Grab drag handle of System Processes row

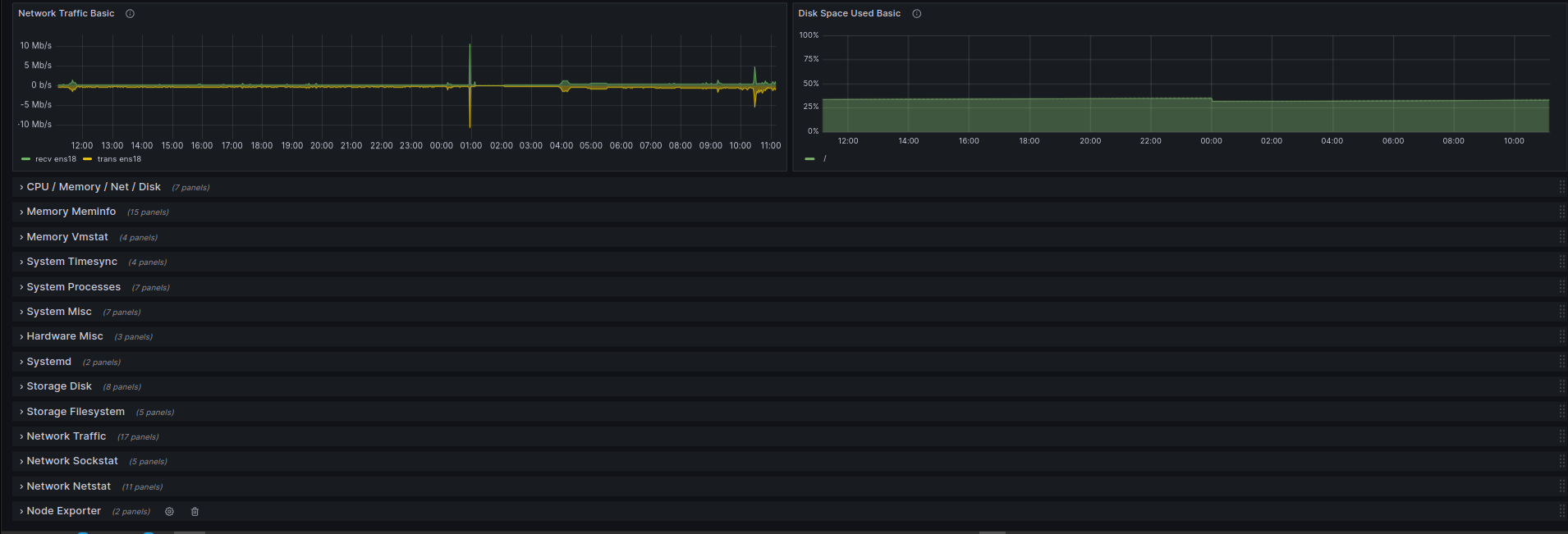pos(1561,287)
